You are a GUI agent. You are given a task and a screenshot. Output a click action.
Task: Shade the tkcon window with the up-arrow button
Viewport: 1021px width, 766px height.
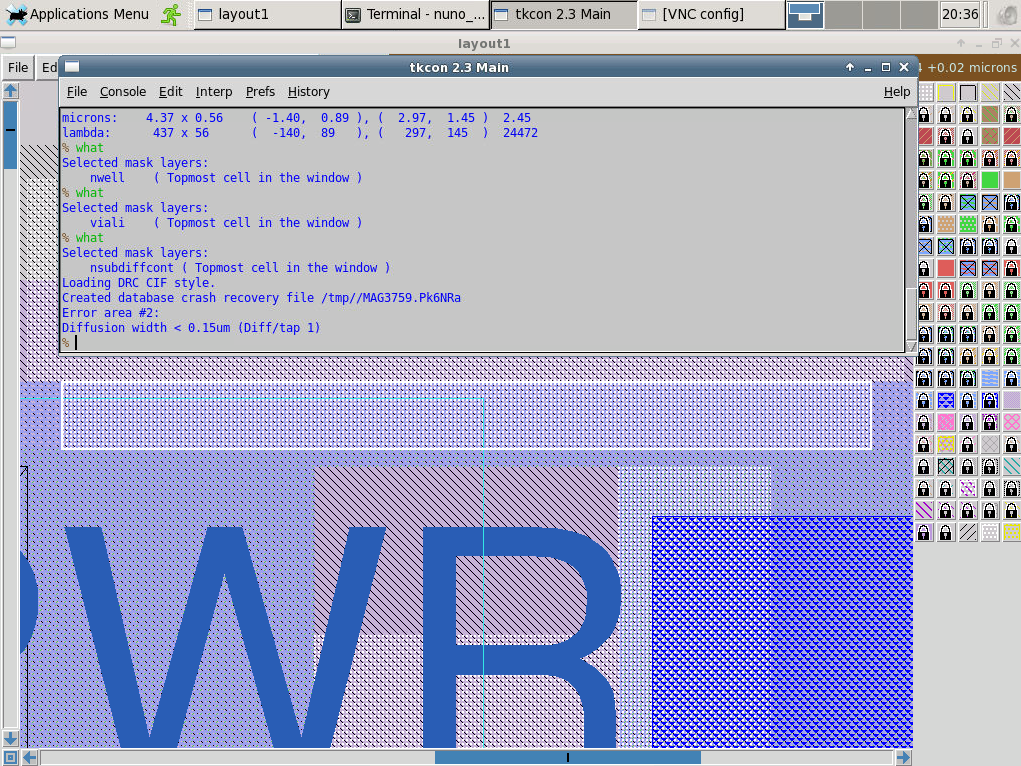pos(850,67)
